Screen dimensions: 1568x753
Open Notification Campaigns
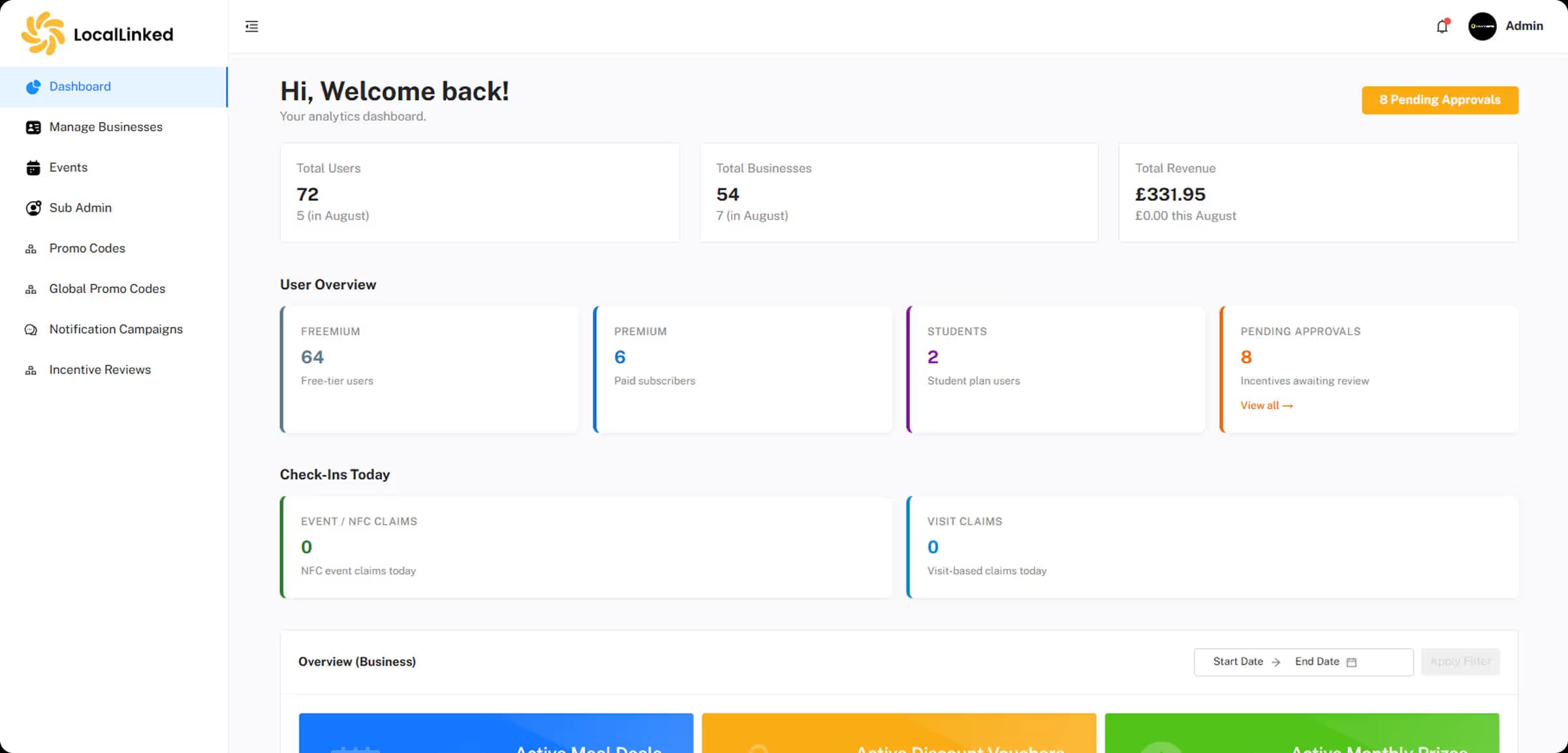point(114,330)
